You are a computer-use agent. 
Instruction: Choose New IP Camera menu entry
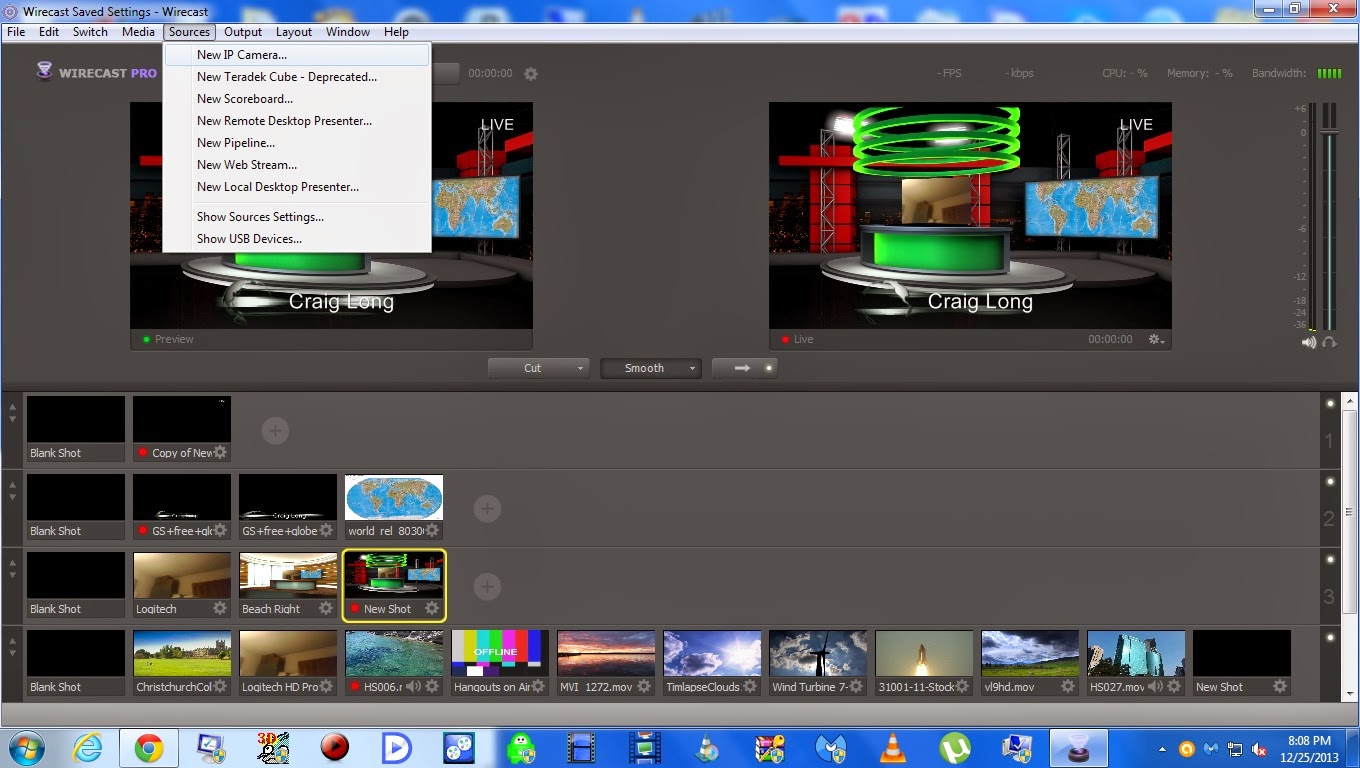[242, 55]
